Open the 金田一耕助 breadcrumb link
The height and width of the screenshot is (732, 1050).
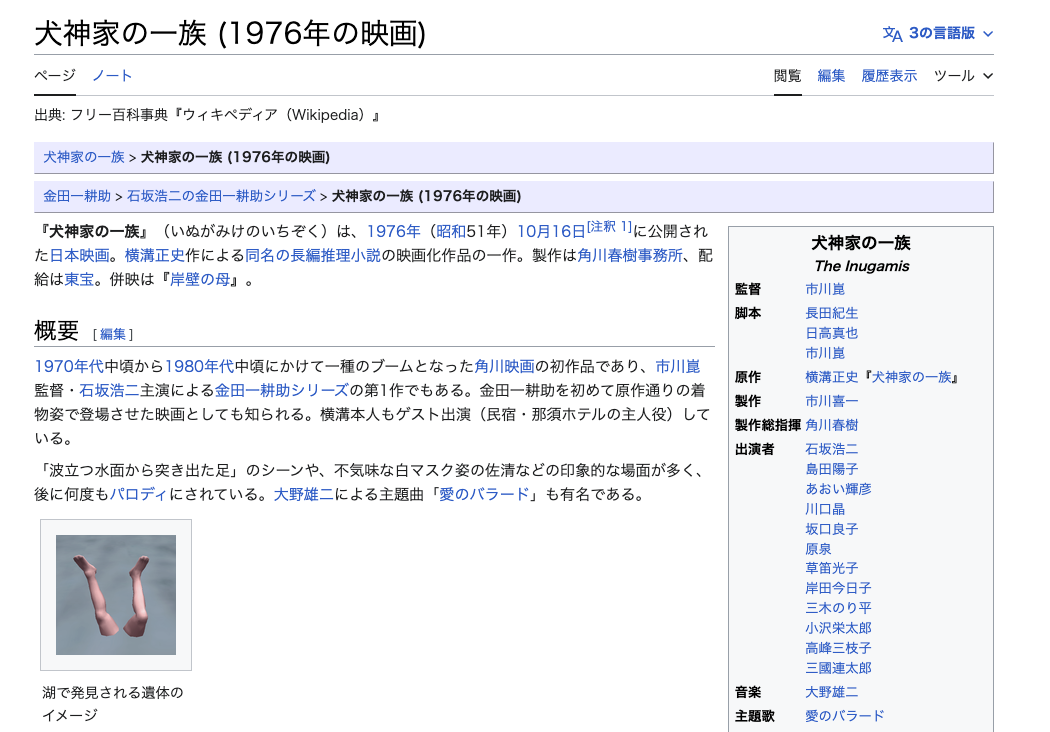[77, 196]
